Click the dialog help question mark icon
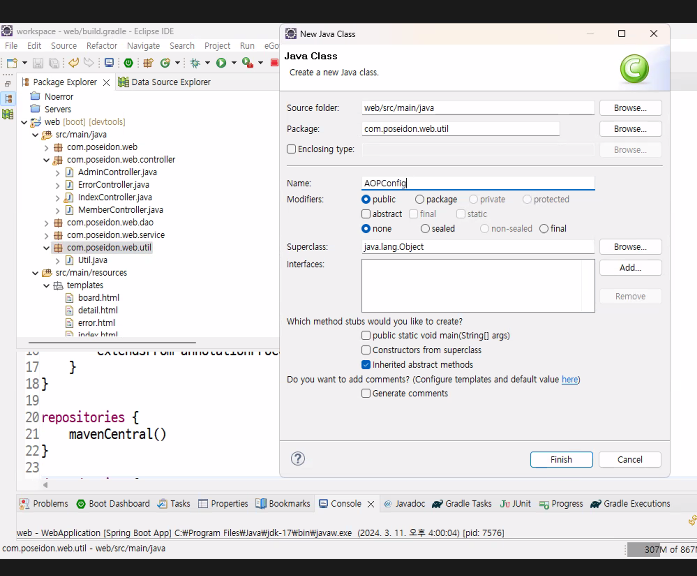The height and width of the screenshot is (576, 697). 298,458
